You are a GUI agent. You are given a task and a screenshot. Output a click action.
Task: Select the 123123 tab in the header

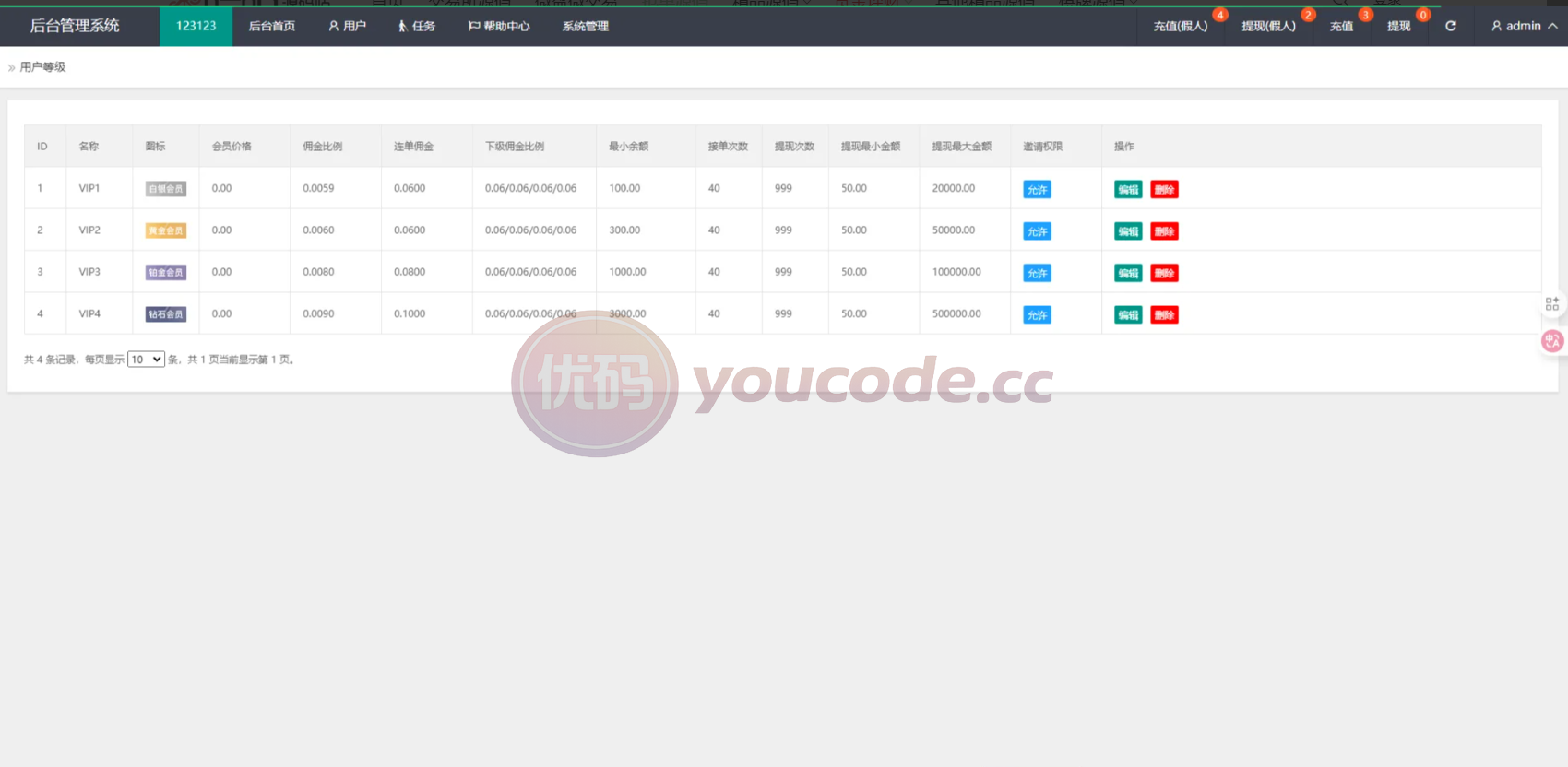pyautogui.click(x=196, y=26)
